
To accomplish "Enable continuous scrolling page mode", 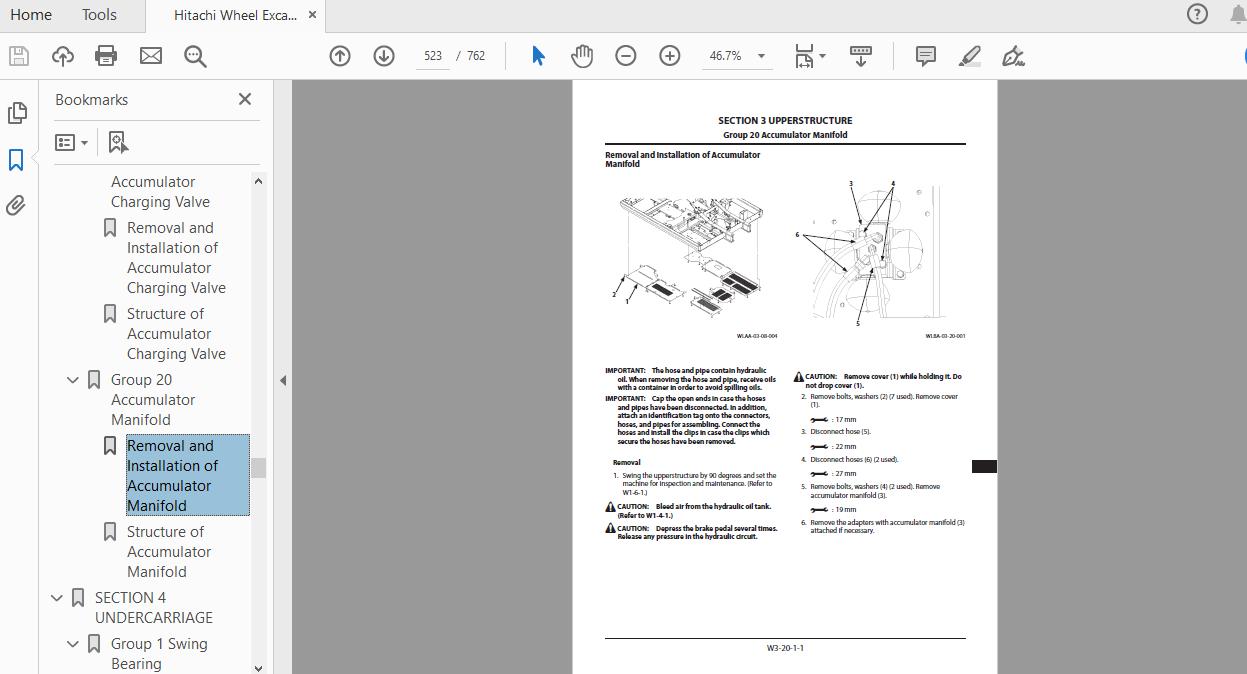I will click(x=860, y=56).
